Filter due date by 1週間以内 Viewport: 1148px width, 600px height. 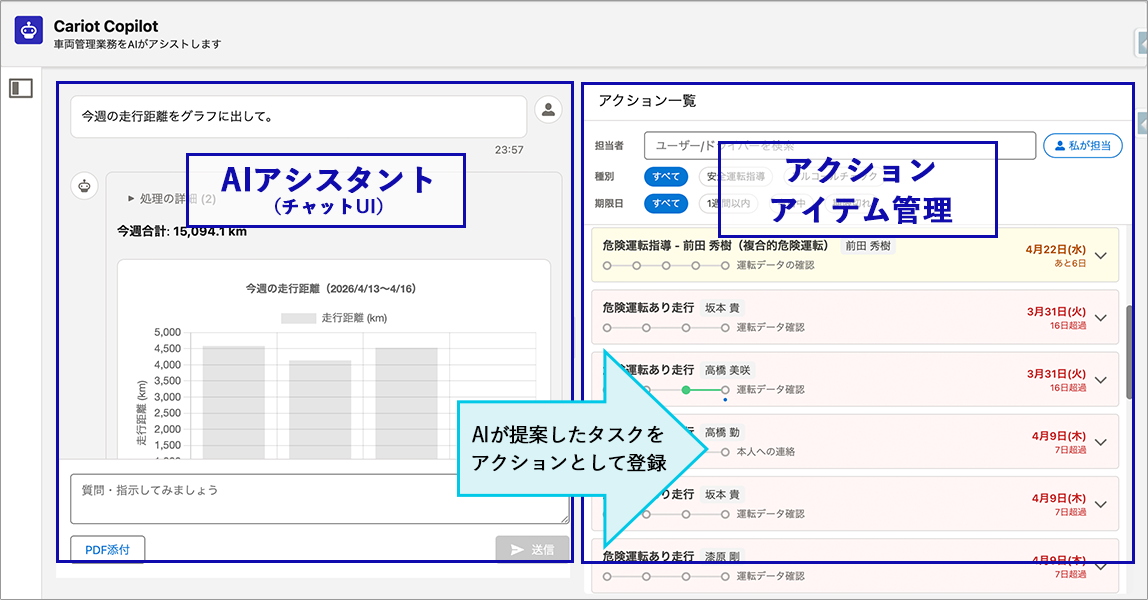pos(727,204)
